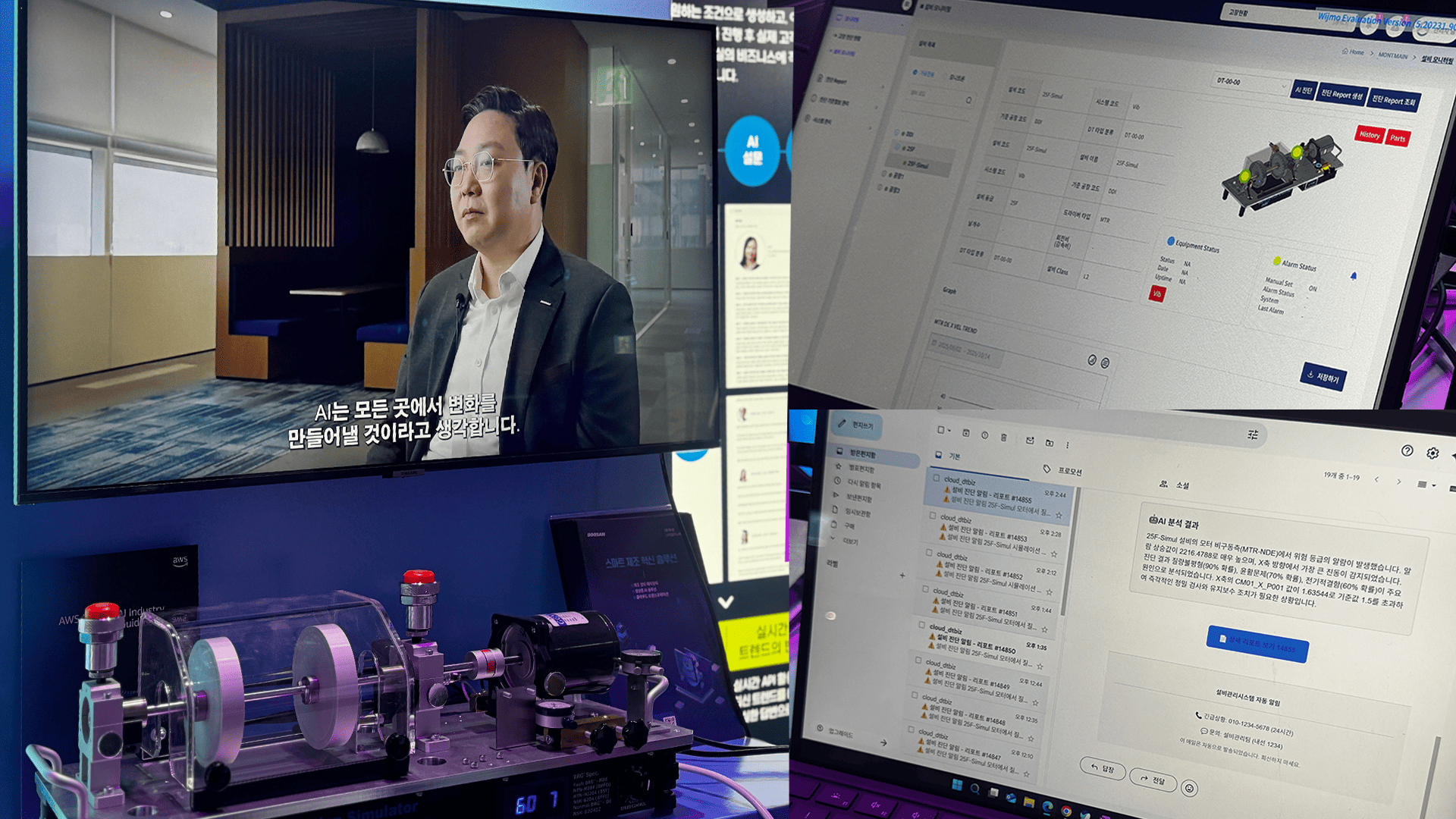Click the yellow Alarm Status indicator dot

point(1277,261)
